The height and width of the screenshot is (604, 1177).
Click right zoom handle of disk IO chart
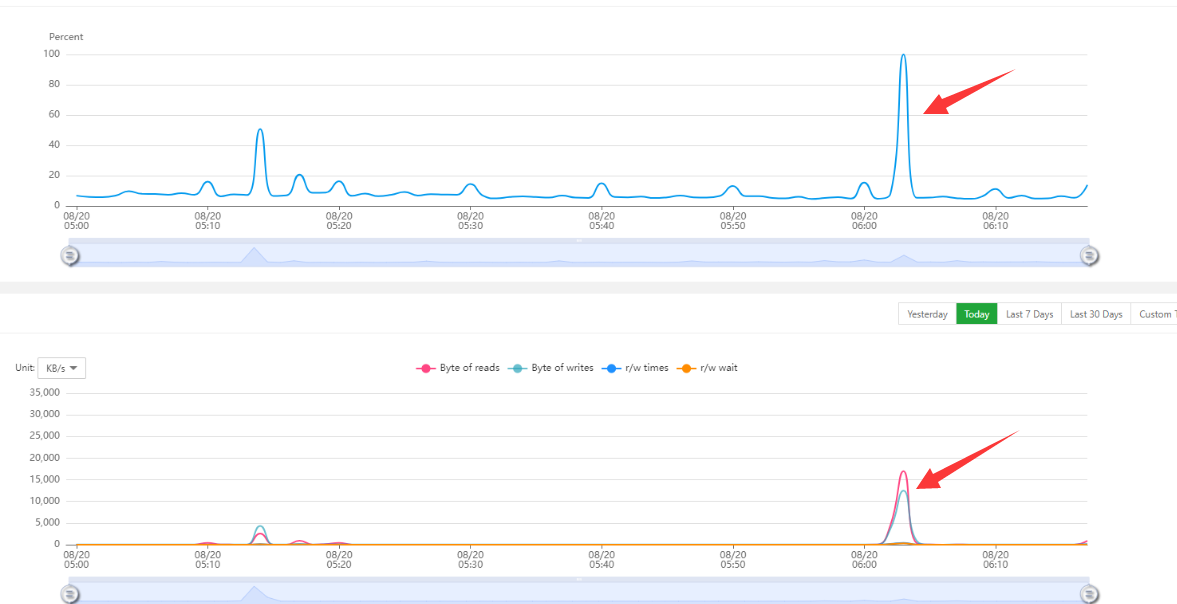1089,595
